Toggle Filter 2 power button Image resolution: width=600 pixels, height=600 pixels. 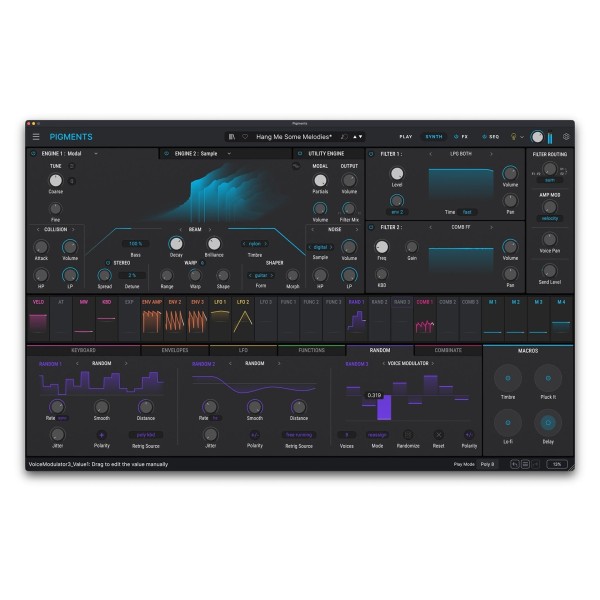pos(371,227)
